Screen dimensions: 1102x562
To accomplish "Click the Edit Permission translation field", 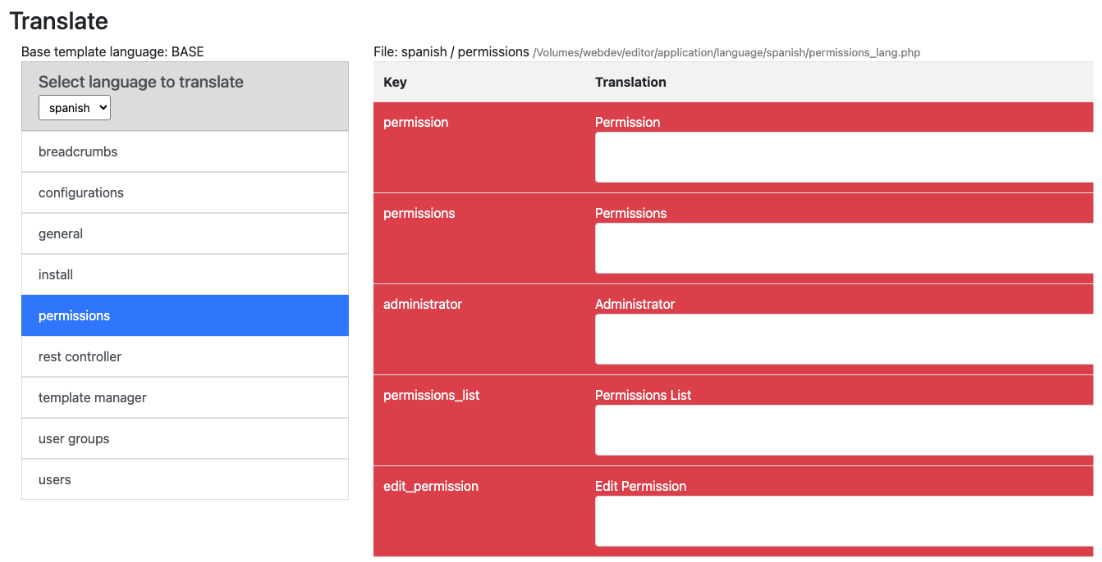I will [x=843, y=522].
